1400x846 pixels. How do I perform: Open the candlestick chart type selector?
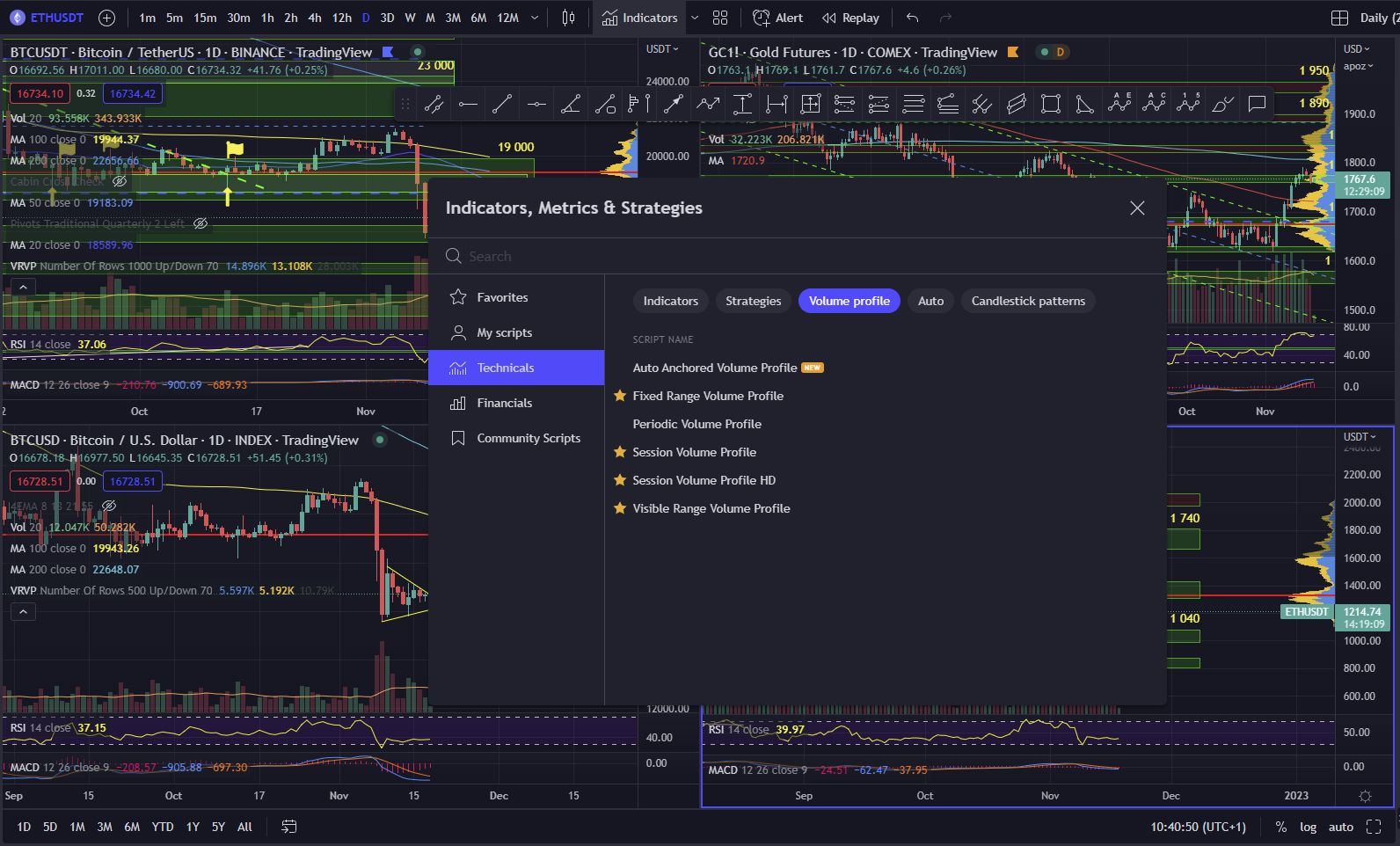click(x=569, y=18)
